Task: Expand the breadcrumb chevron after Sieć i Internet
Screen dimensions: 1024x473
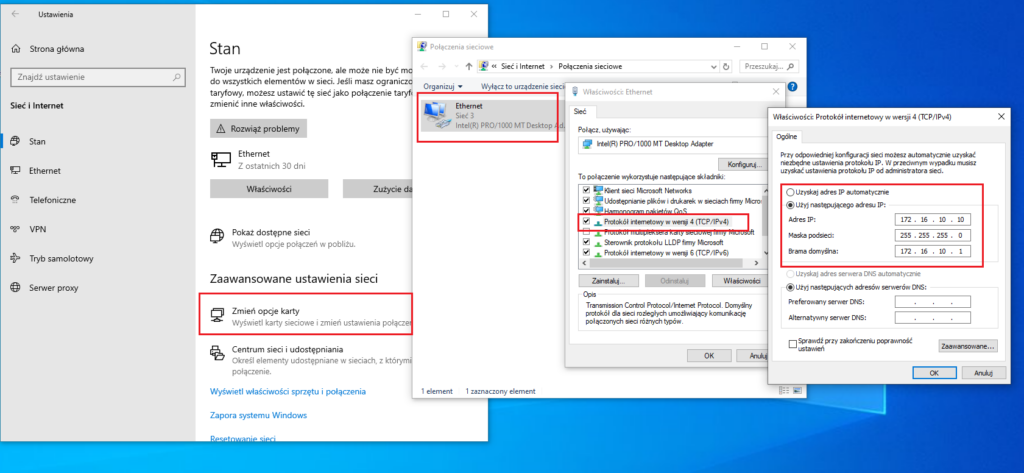Action: pos(551,65)
